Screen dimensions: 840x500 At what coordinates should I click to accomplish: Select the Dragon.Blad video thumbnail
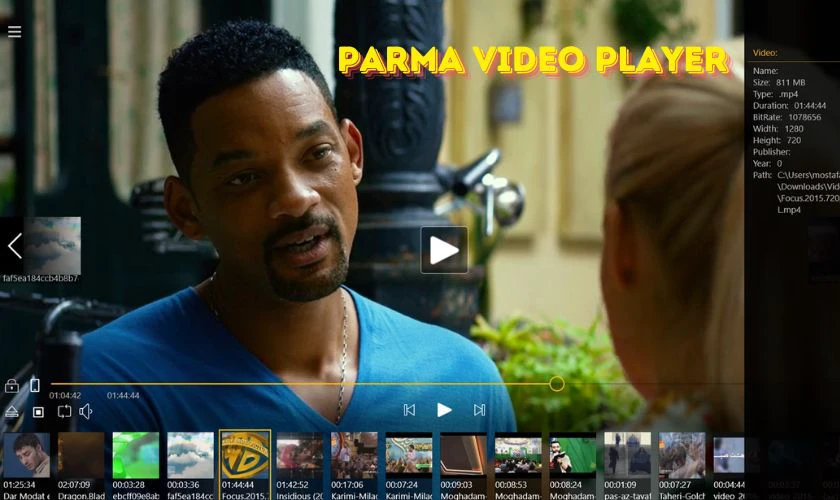[81, 456]
